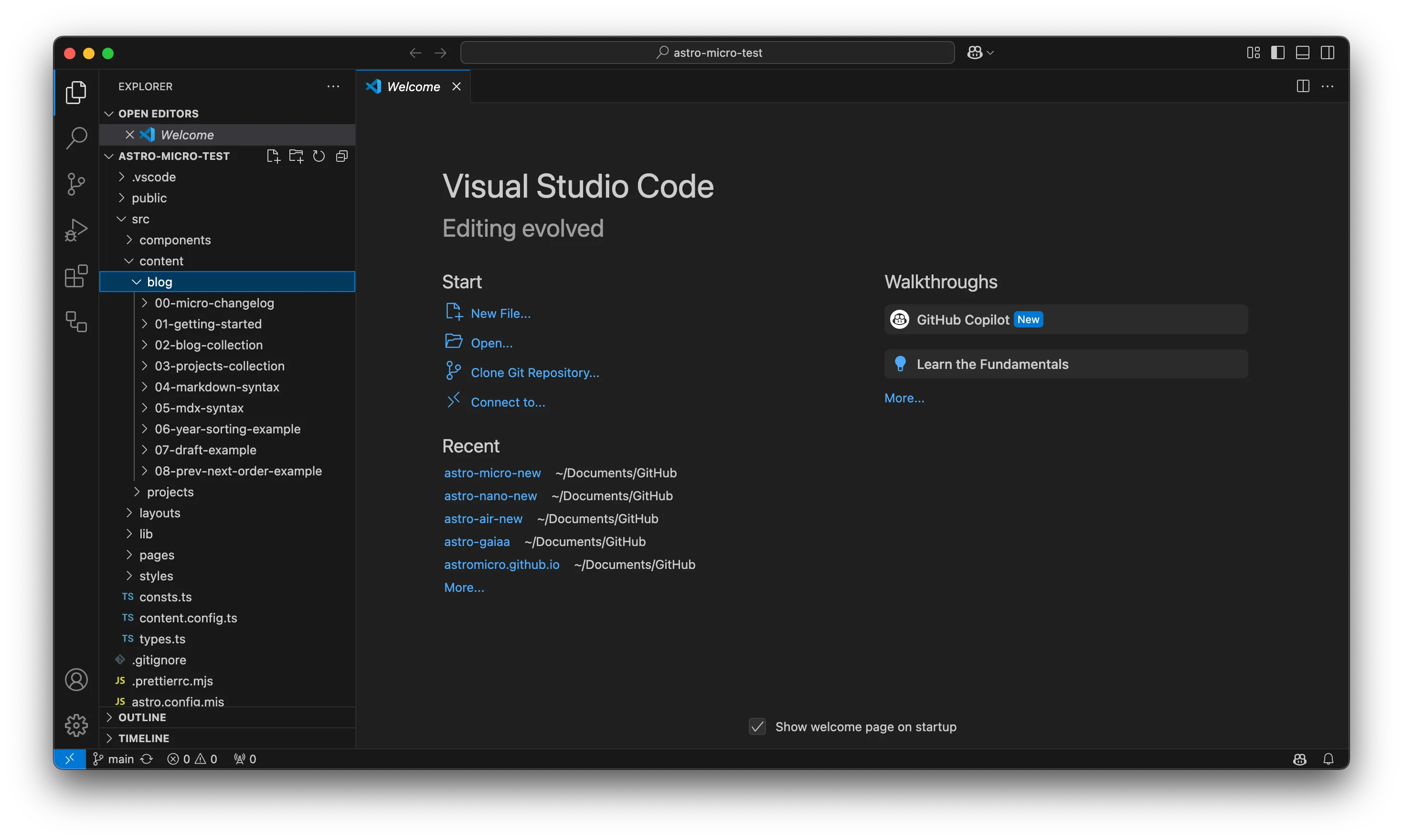Viewport: 1403px width, 840px height.
Task: Open the Copilot chat icon in title bar
Action: click(974, 52)
